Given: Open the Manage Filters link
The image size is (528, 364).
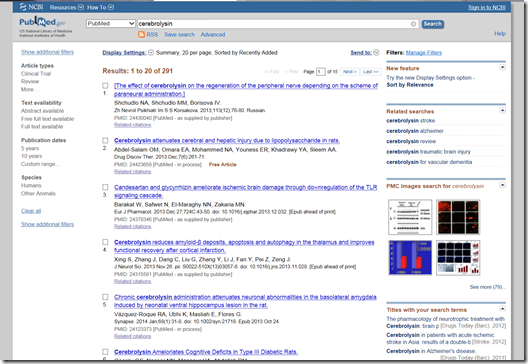Looking at the screenshot, I should (x=424, y=53).
